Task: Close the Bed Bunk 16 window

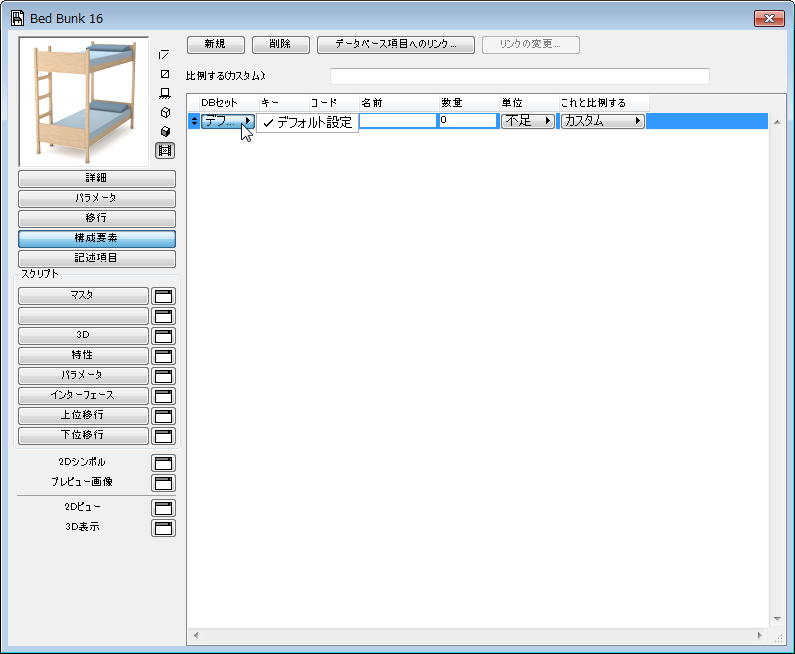Action: tap(769, 19)
